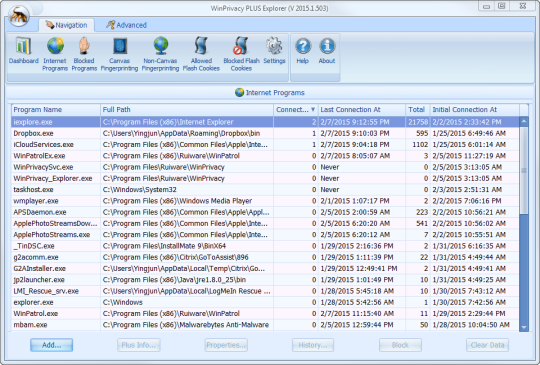Click the WinPrivacy application logo button
The height and width of the screenshot is (365, 540).
19,15
